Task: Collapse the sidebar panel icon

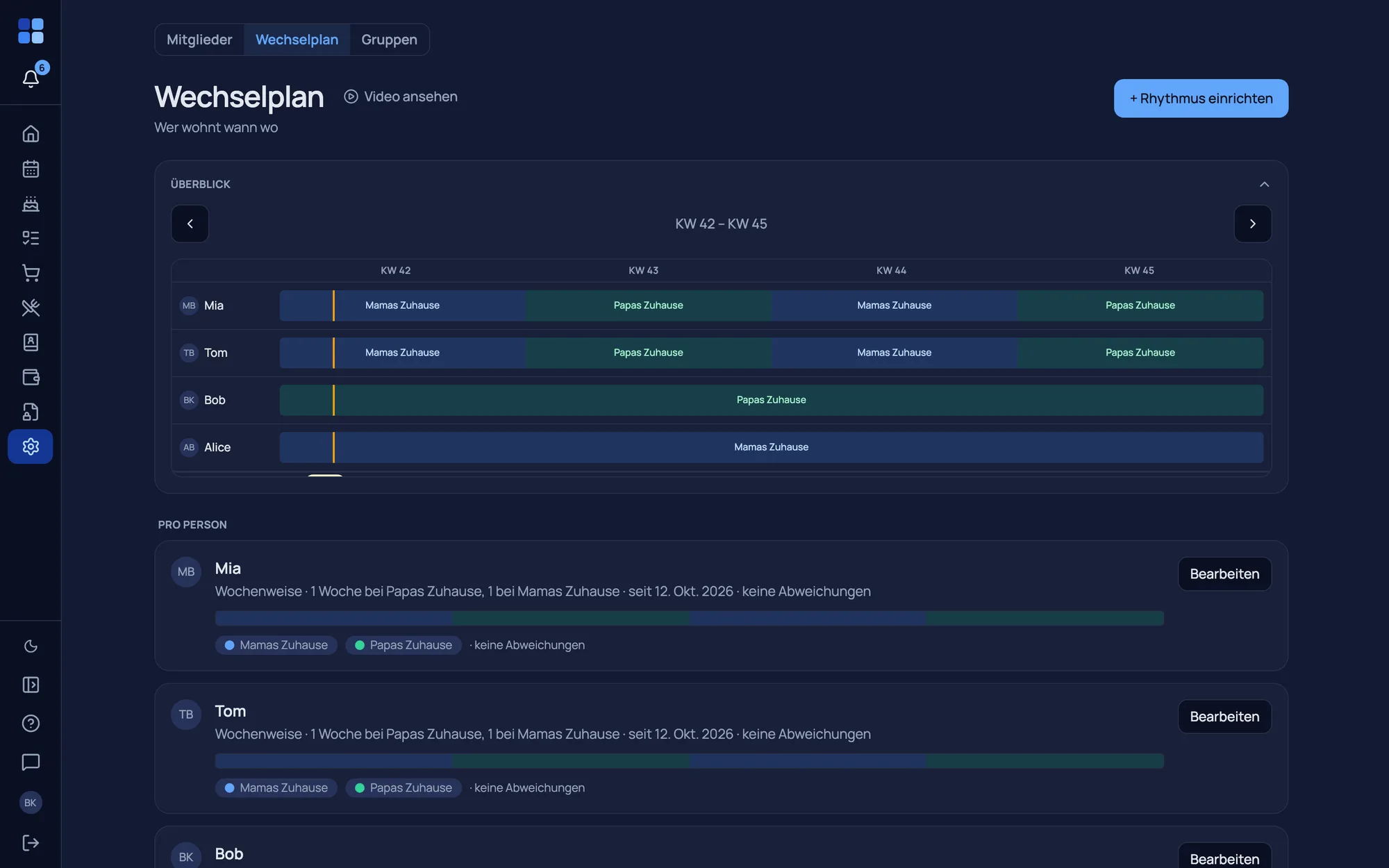Action: 31,685
